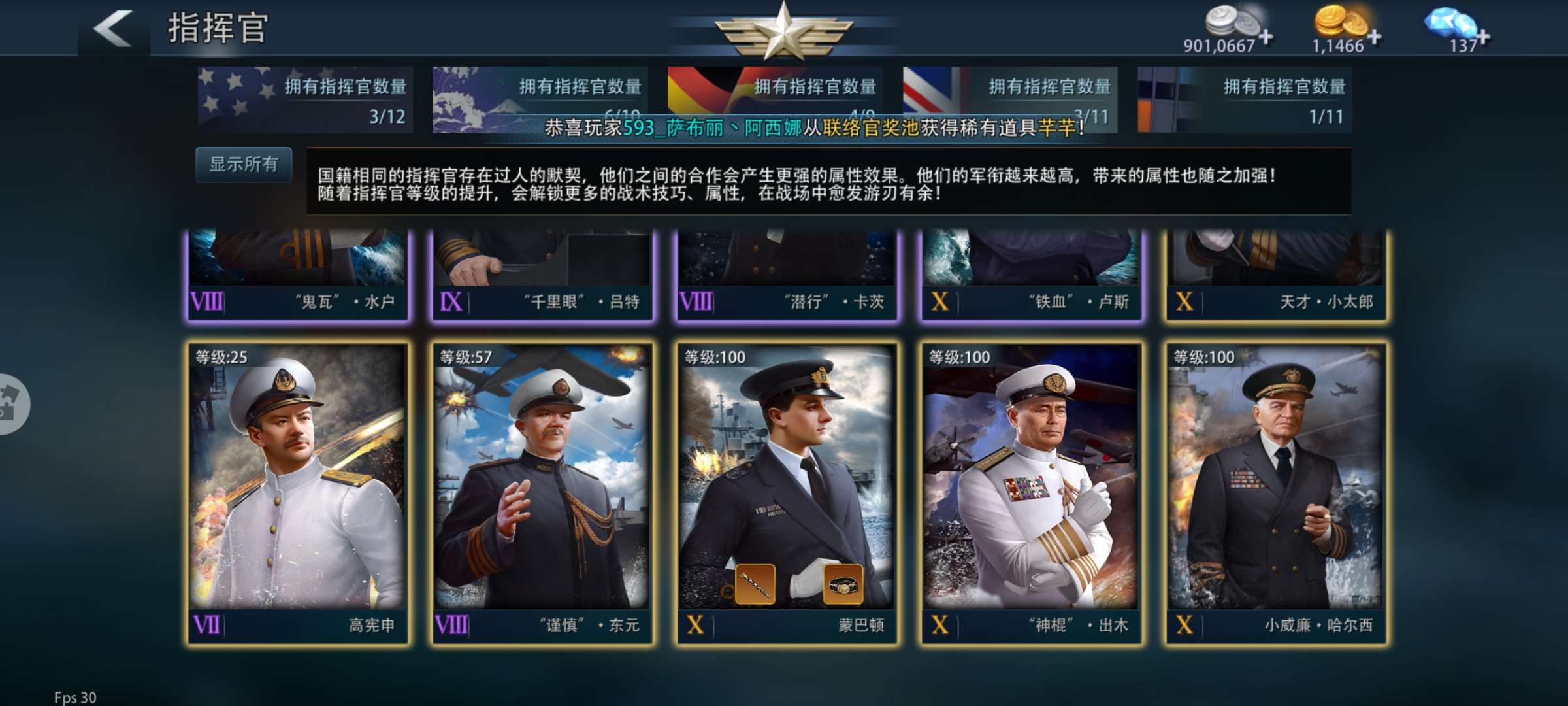Select partially visible card "千里眼"·吕特
The height and width of the screenshot is (706, 1568).
[542, 275]
